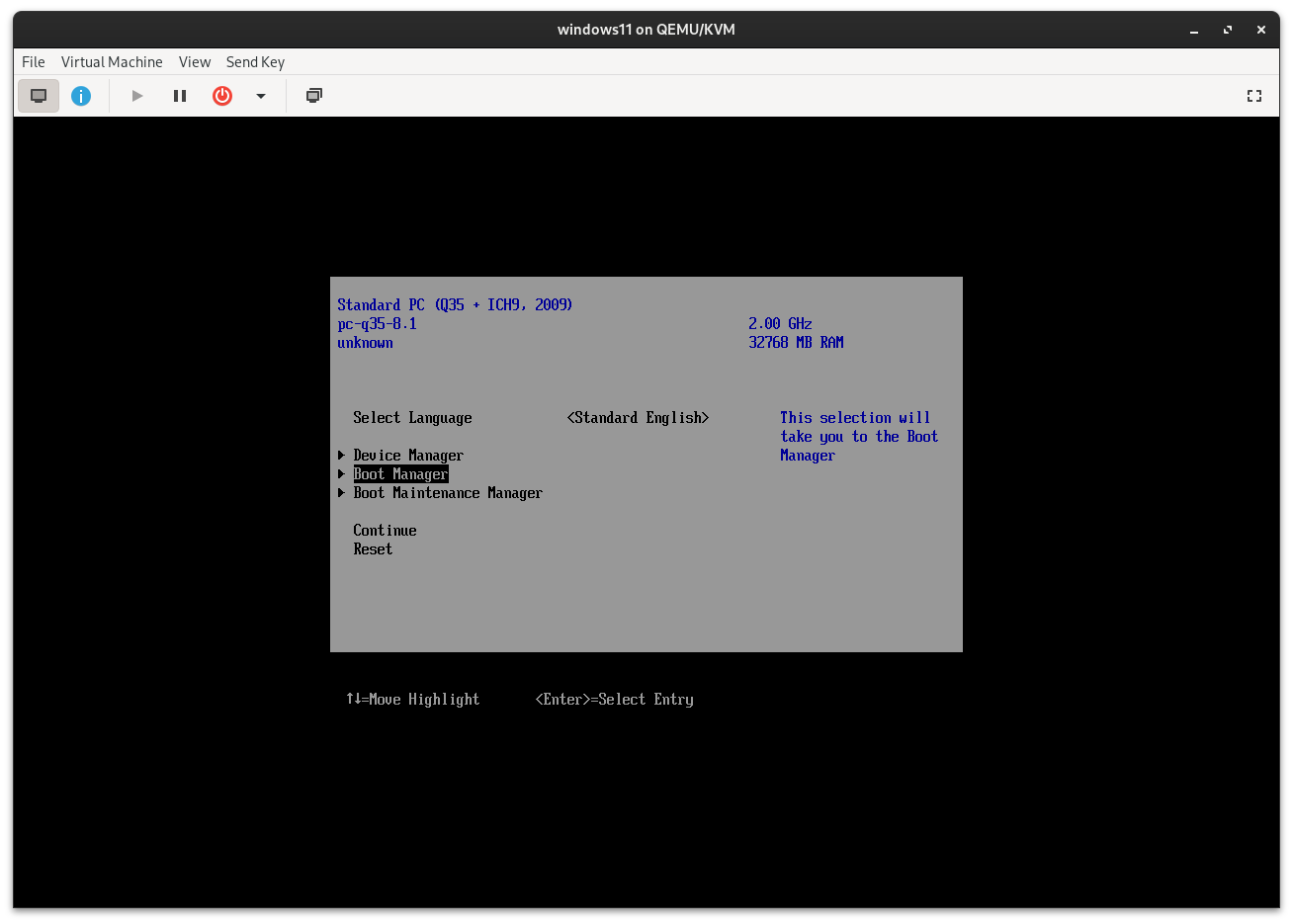Open the Virtual Machine menu
The height and width of the screenshot is (924, 1293).
pyautogui.click(x=112, y=62)
